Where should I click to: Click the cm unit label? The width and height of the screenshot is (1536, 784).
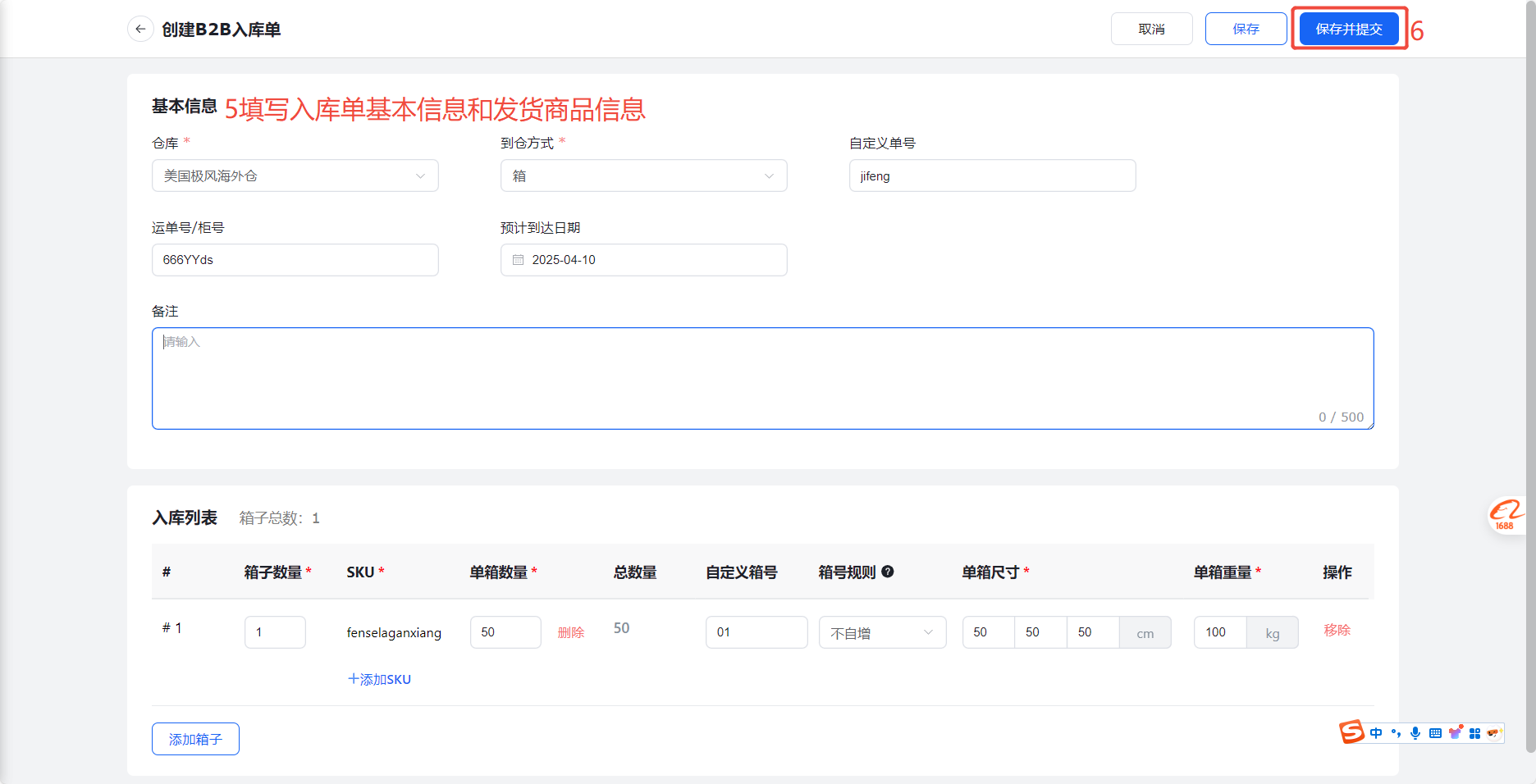(1145, 633)
